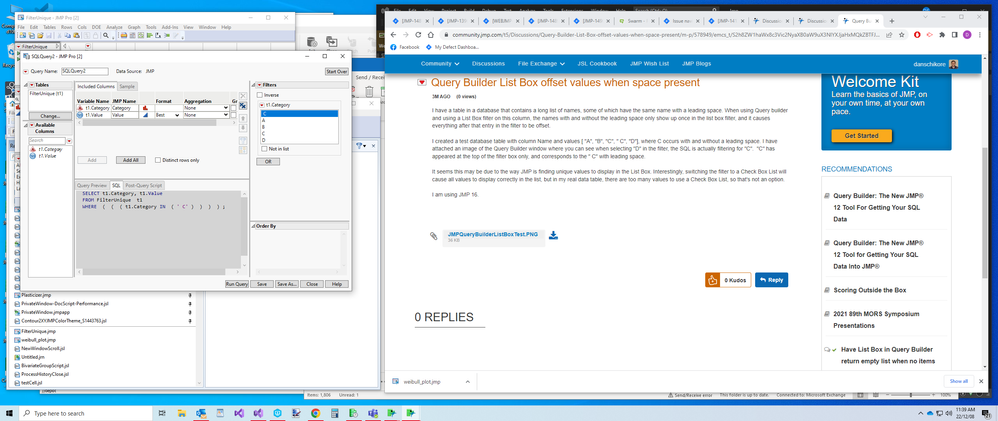Open Microsoft Teams from taskbar
998x421 pixels.
pos(372,413)
